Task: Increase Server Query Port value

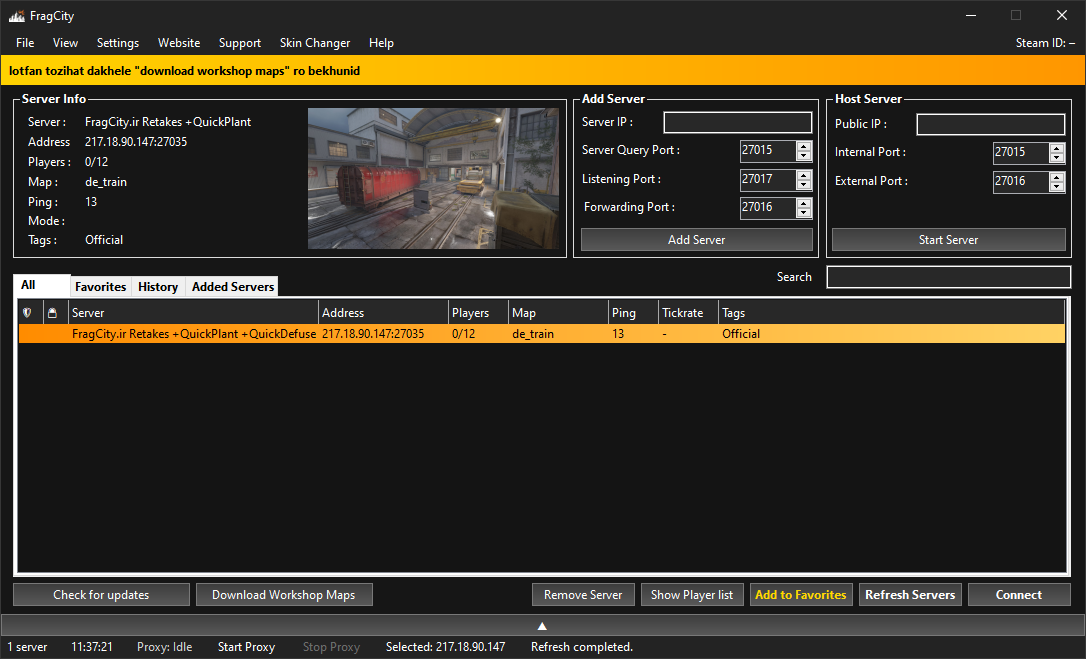Action: click(x=803, y=146)
